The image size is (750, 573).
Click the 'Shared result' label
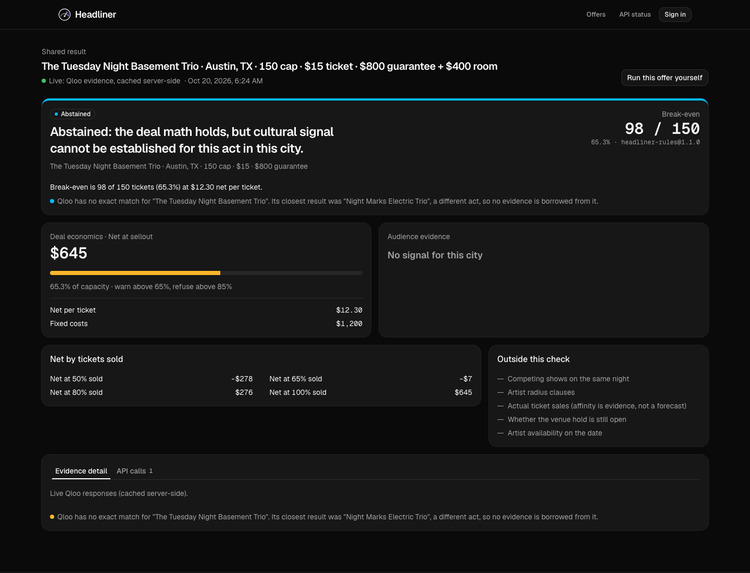pos(64,52)
